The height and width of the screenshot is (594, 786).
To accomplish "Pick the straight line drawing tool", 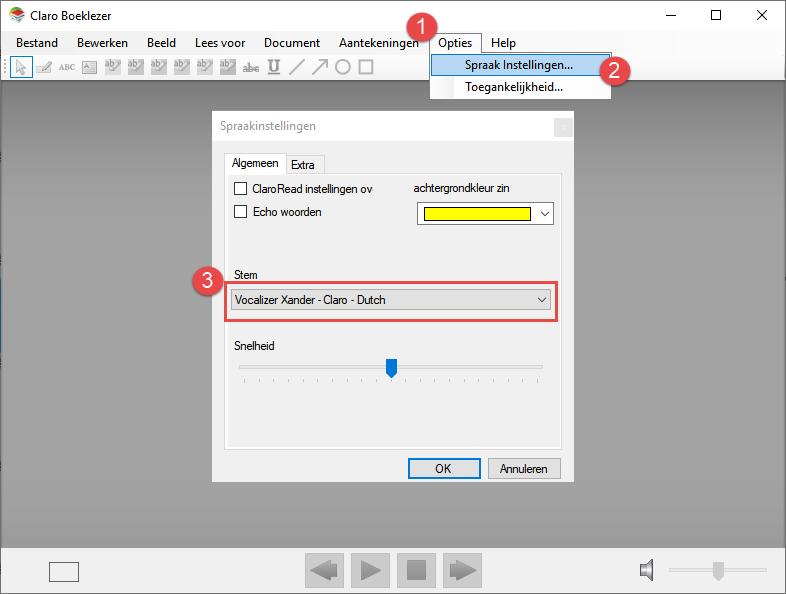I will pyautogui.click(x=297, y=67).
